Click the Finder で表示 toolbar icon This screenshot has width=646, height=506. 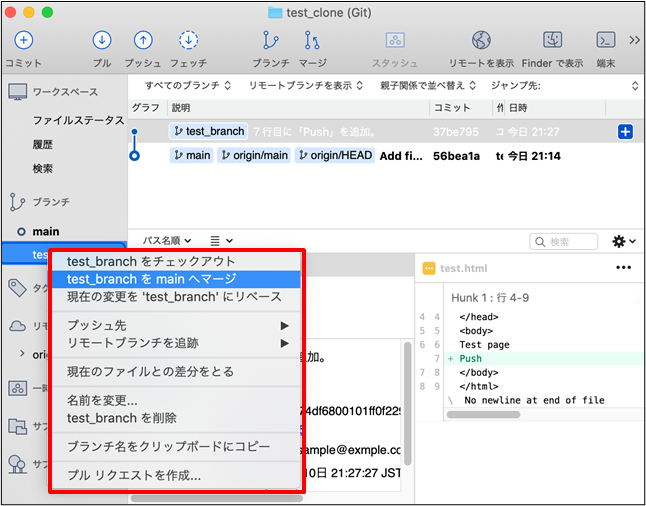point(552,40)
